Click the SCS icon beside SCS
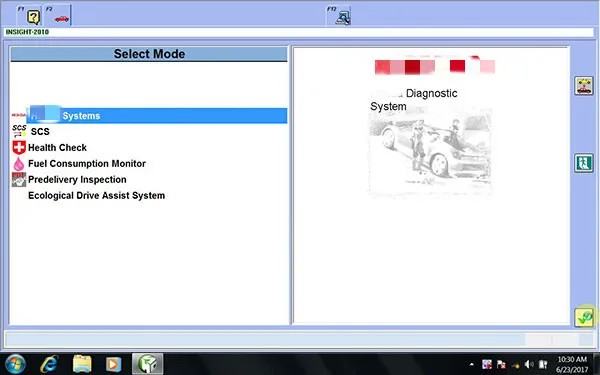 tap(19, 131)
